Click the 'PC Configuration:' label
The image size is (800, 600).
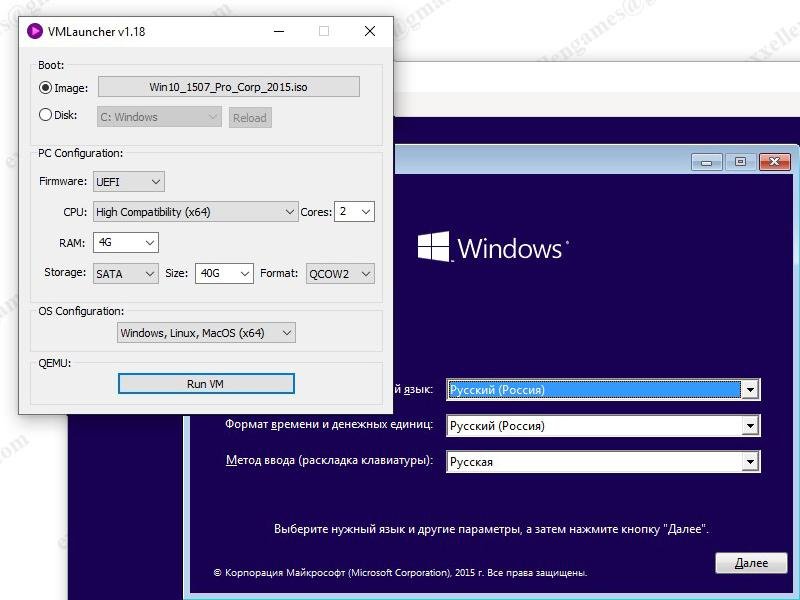81,153
